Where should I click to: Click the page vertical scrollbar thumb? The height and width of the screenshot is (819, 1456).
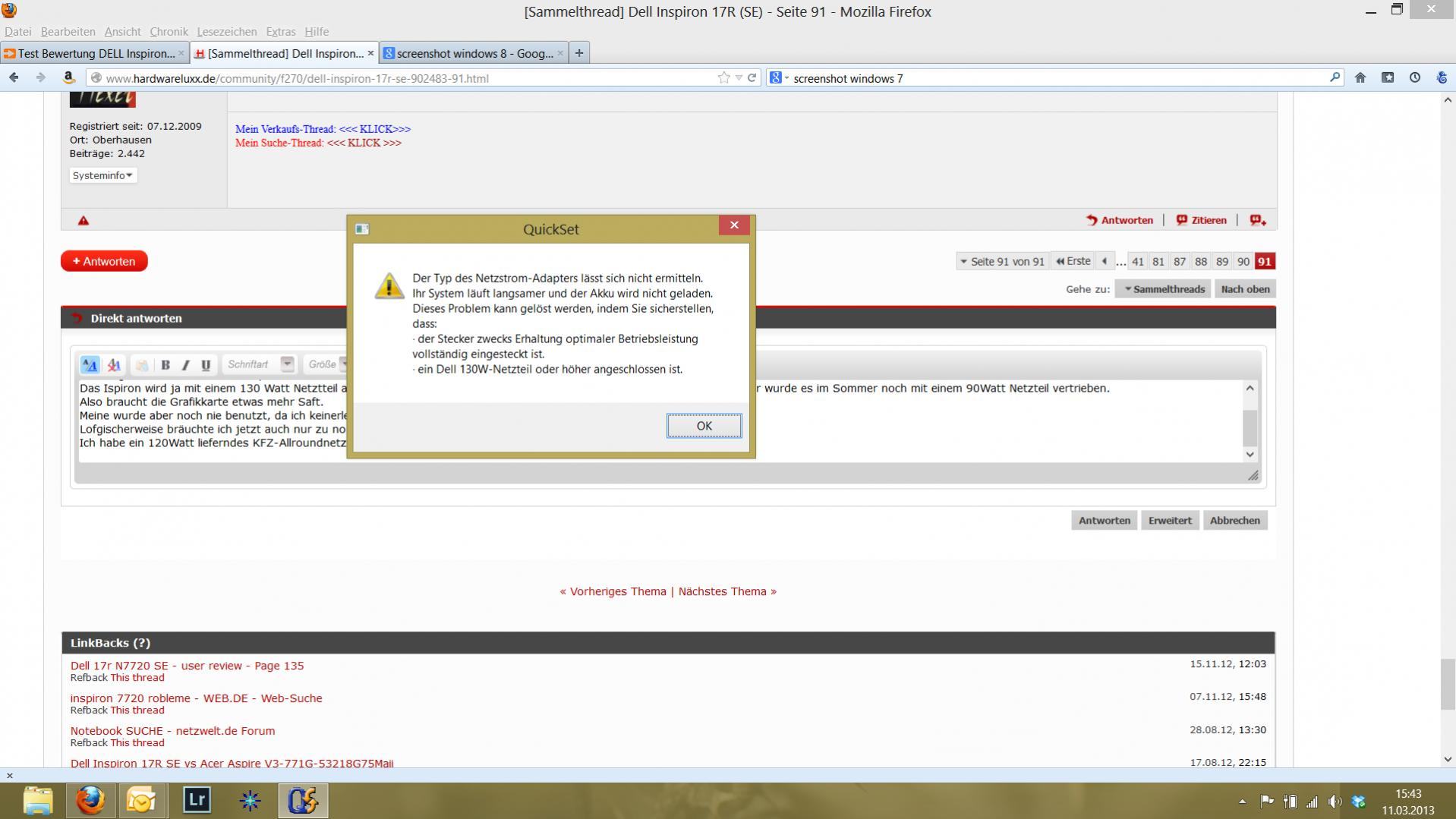1447,685
